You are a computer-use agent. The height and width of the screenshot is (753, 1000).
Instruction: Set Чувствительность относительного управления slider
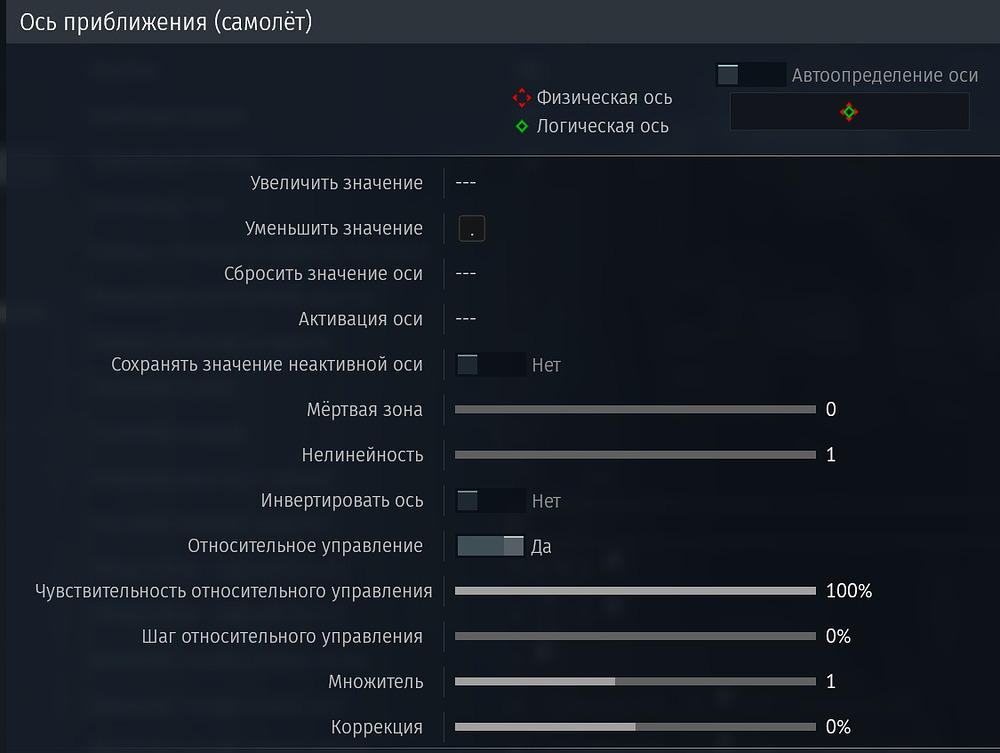(635, 591)
